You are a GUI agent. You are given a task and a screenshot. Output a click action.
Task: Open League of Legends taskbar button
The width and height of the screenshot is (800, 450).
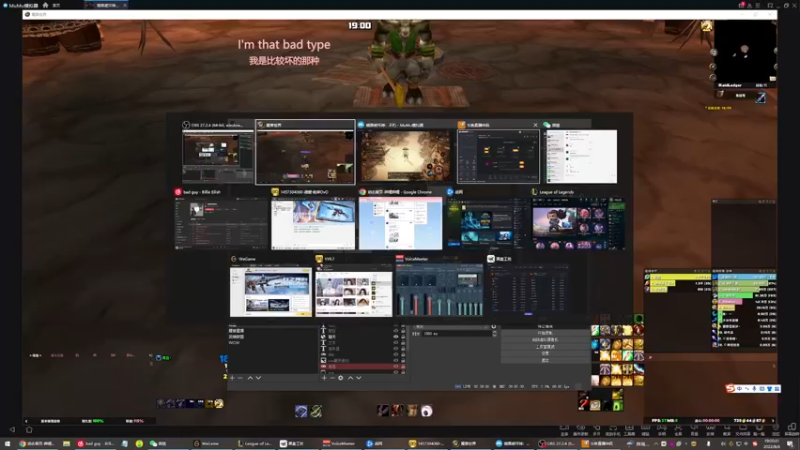pos(255,444)
